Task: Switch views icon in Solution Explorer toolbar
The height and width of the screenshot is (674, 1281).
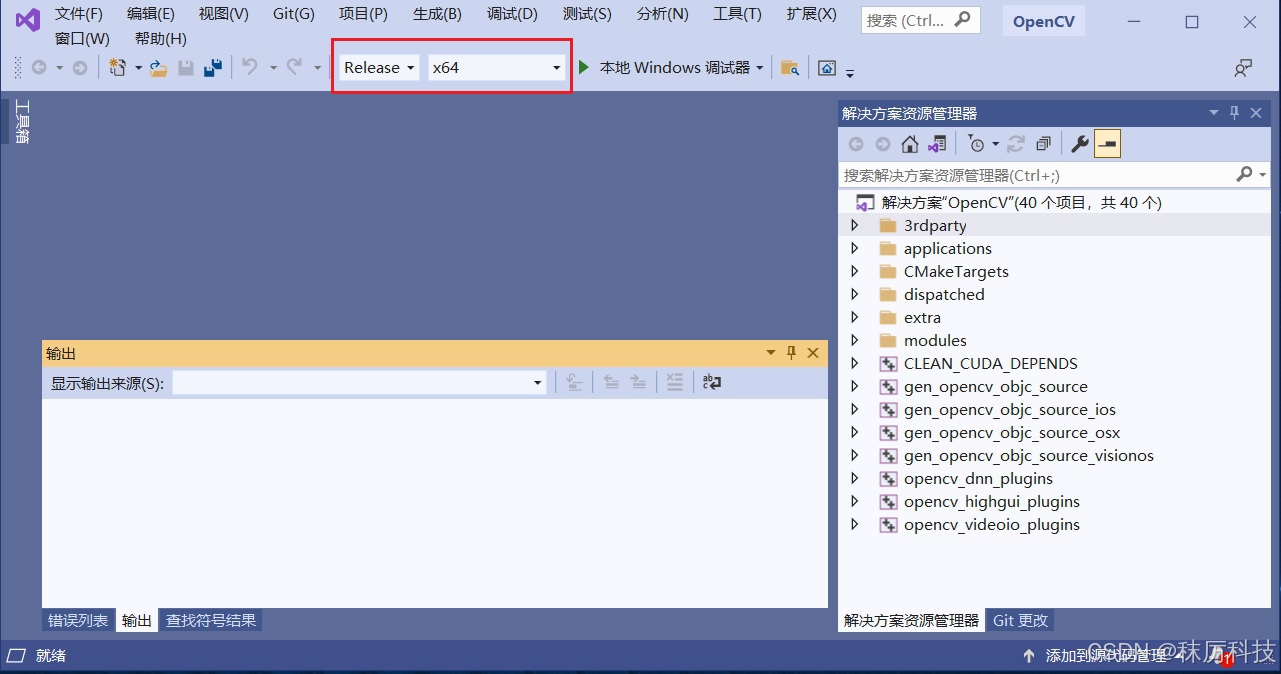Action: click(937, 144)
